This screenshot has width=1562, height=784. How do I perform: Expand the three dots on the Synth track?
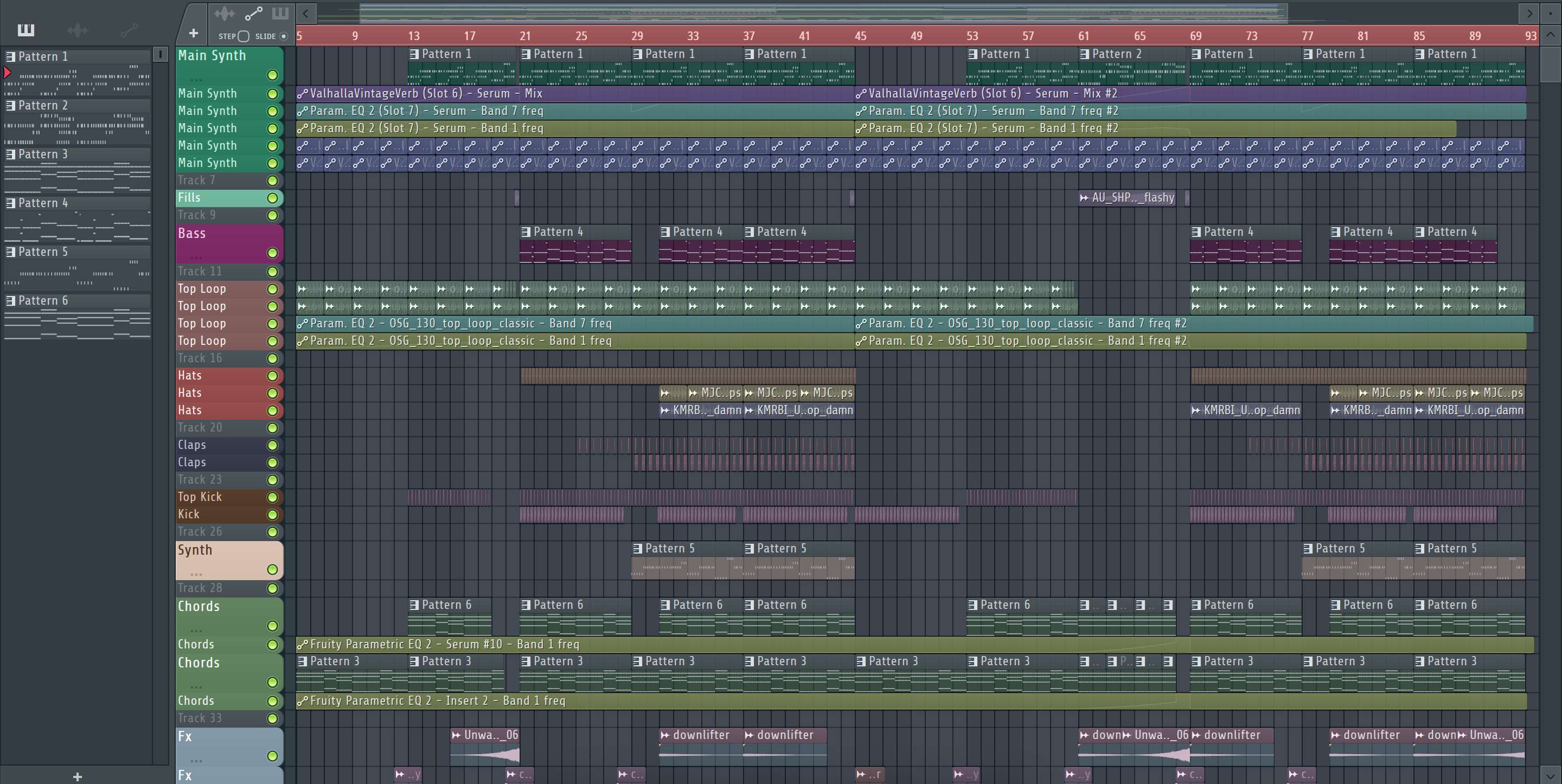pyautogui.click(x=196, y=574)
